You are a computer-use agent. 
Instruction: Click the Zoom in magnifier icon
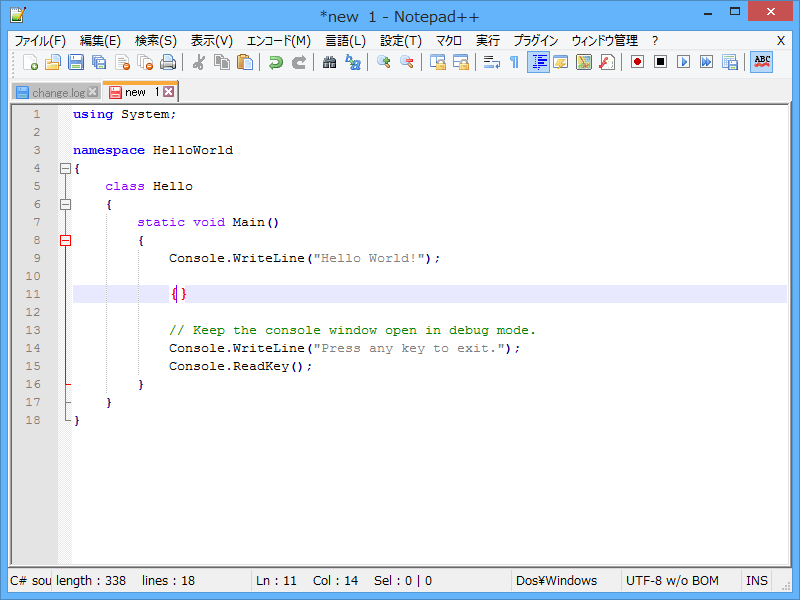[383, 62]
